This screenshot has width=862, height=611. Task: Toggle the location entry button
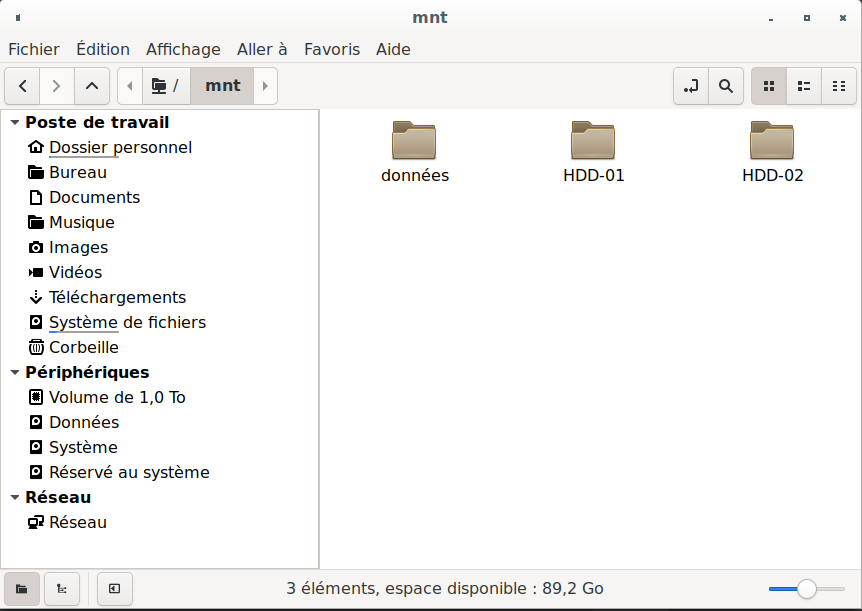coord(691,86)
